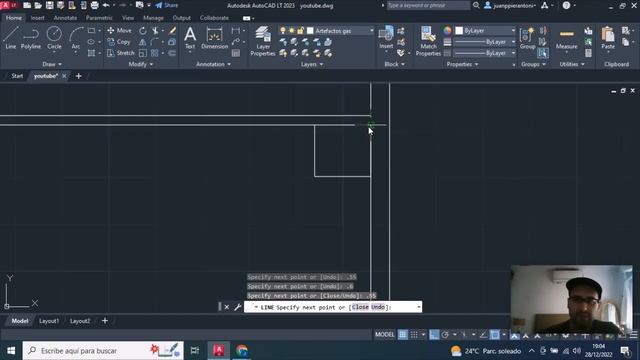Screen dimensions: 640x360
Task: Start the Dimension tool
Action: 215,38
